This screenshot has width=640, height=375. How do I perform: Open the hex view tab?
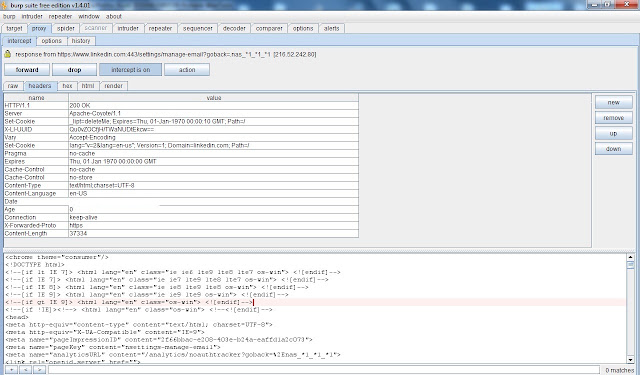coord(67,86)
